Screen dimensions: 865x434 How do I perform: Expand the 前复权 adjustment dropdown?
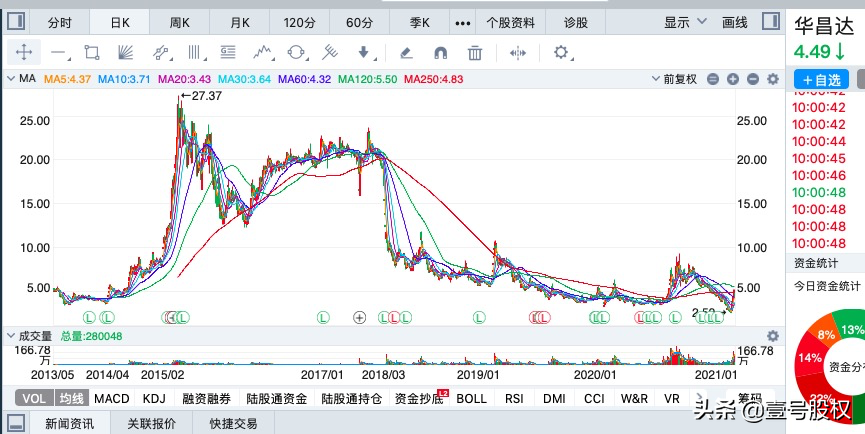point(685,79)
